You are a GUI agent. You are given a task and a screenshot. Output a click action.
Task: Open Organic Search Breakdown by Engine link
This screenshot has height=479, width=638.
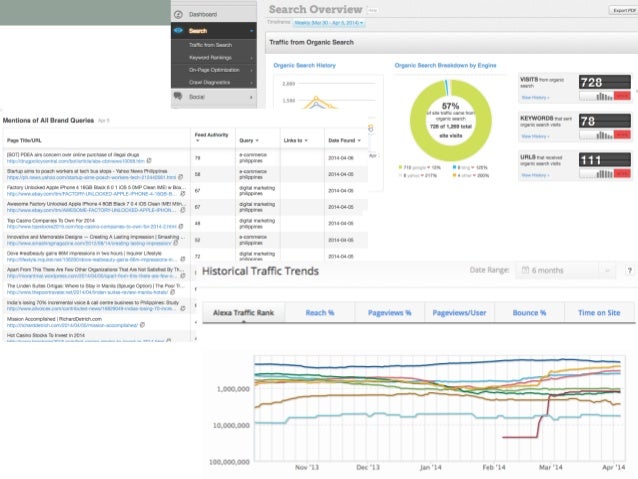(x=445, y=65)
